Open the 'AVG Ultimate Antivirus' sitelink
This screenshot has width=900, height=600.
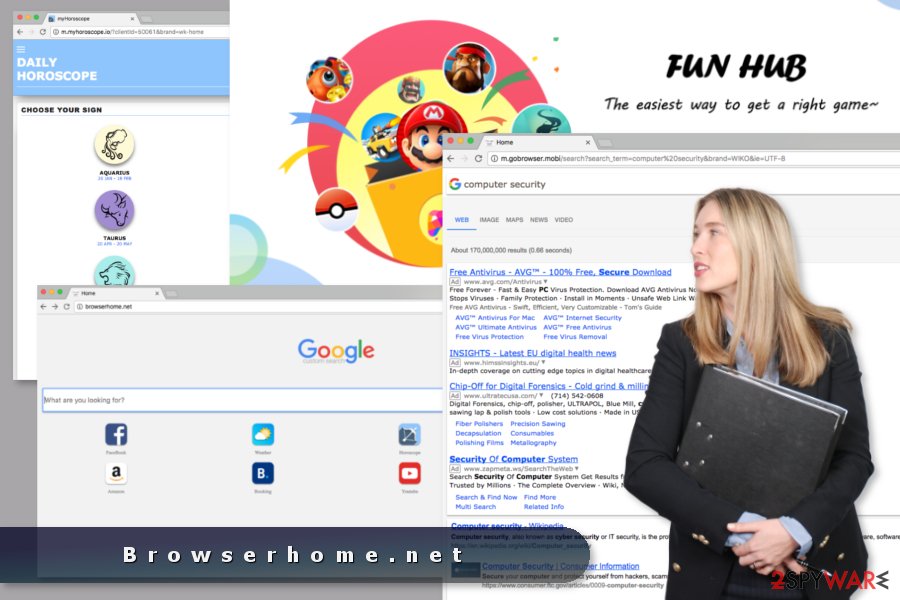click(496, 327)
